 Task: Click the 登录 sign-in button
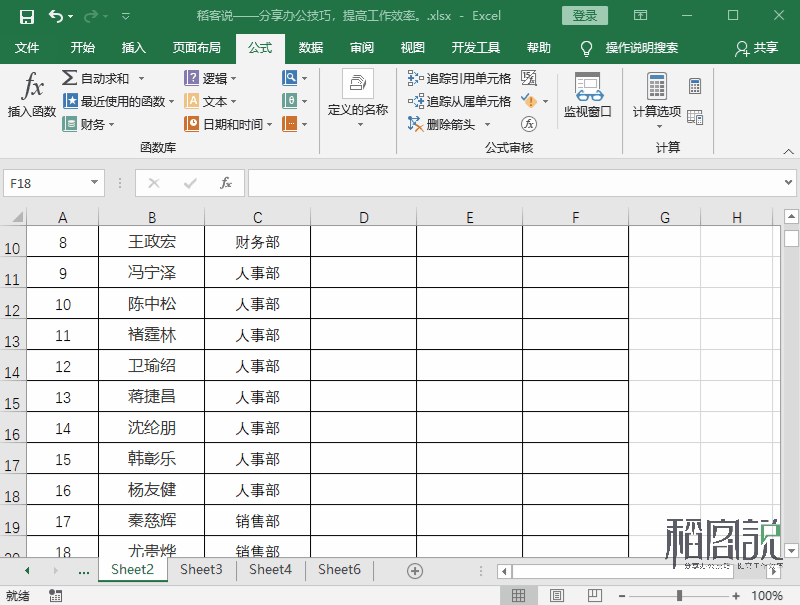point(585,16)
